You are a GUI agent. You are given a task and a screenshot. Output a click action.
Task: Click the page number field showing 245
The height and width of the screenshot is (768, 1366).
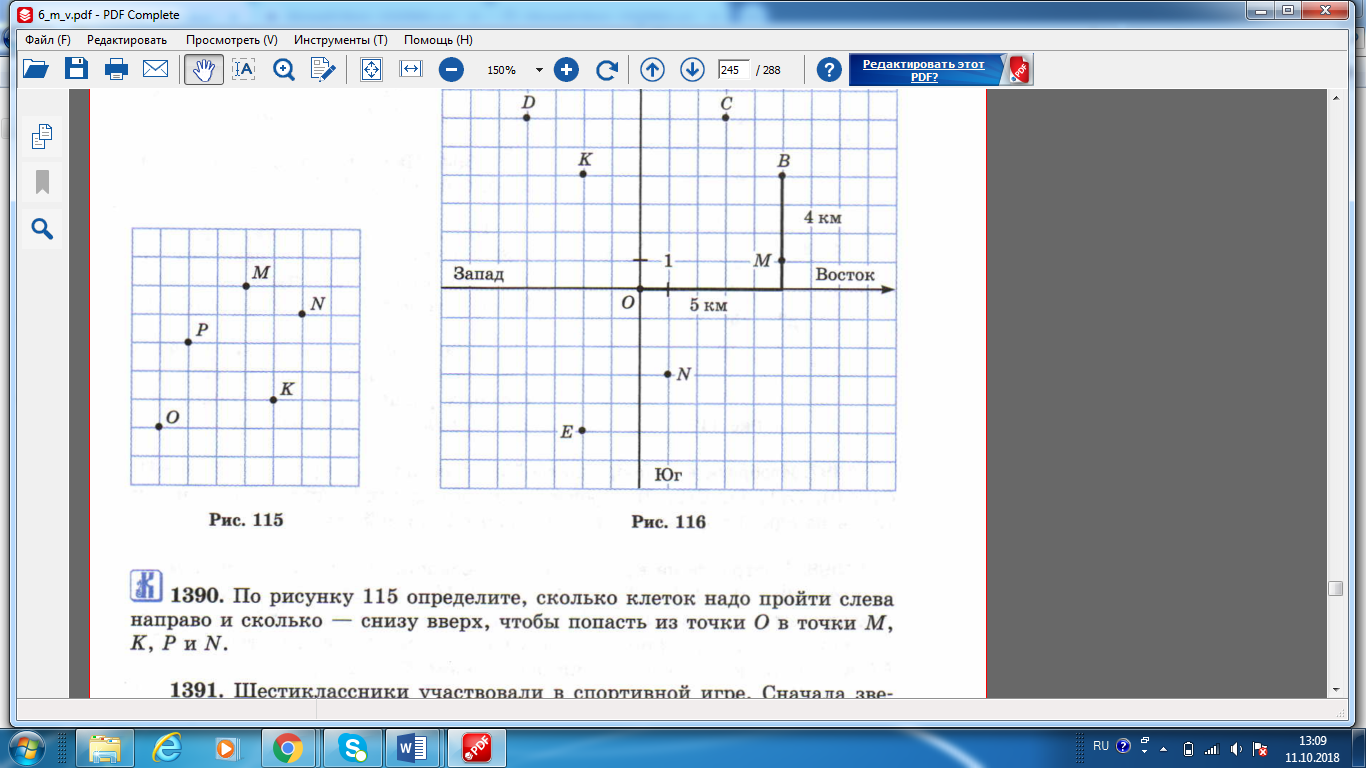pos(734,70)
